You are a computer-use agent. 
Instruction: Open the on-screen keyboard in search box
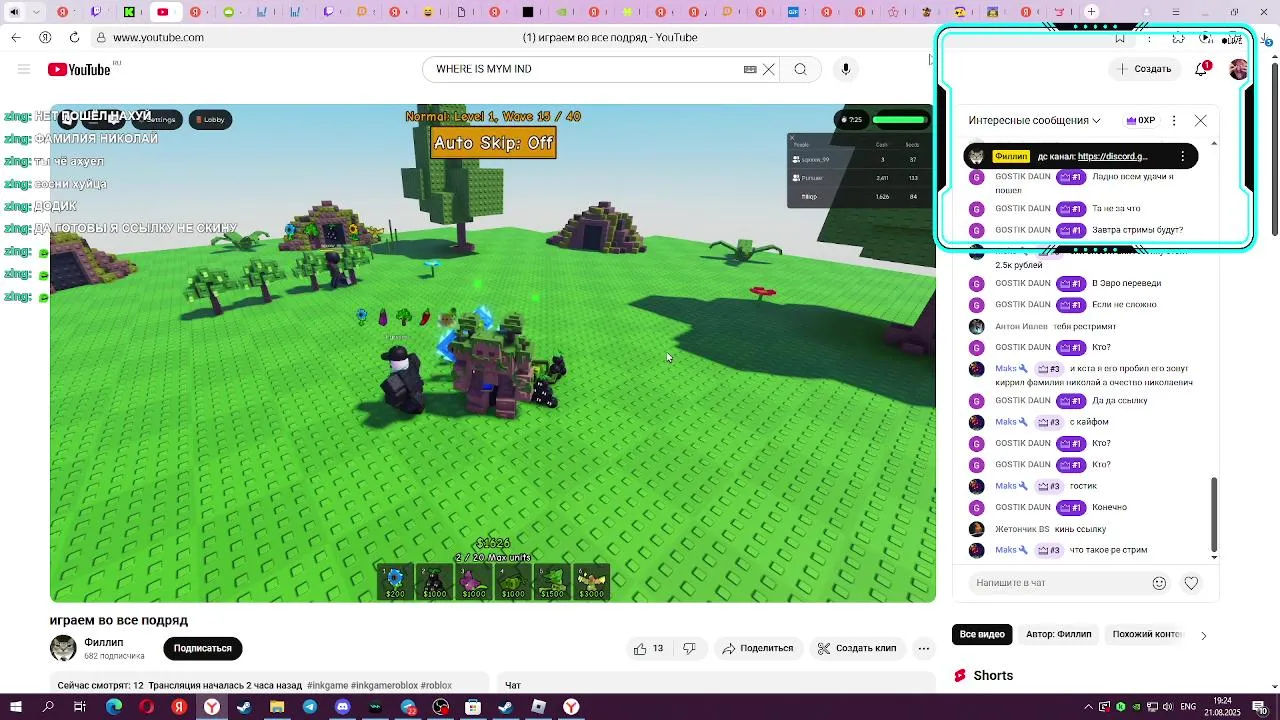(750, 69)
